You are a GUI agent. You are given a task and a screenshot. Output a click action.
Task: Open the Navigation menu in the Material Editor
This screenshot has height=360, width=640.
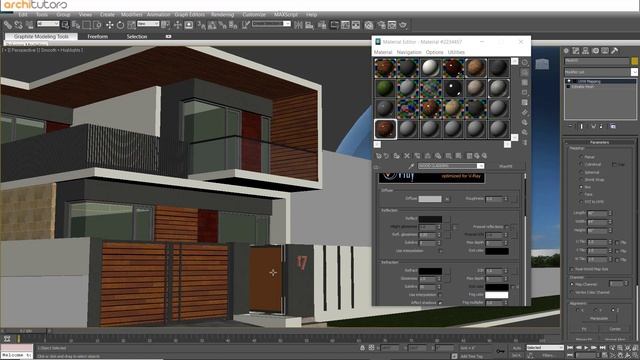pyautogui.click(x=409, y=52)
